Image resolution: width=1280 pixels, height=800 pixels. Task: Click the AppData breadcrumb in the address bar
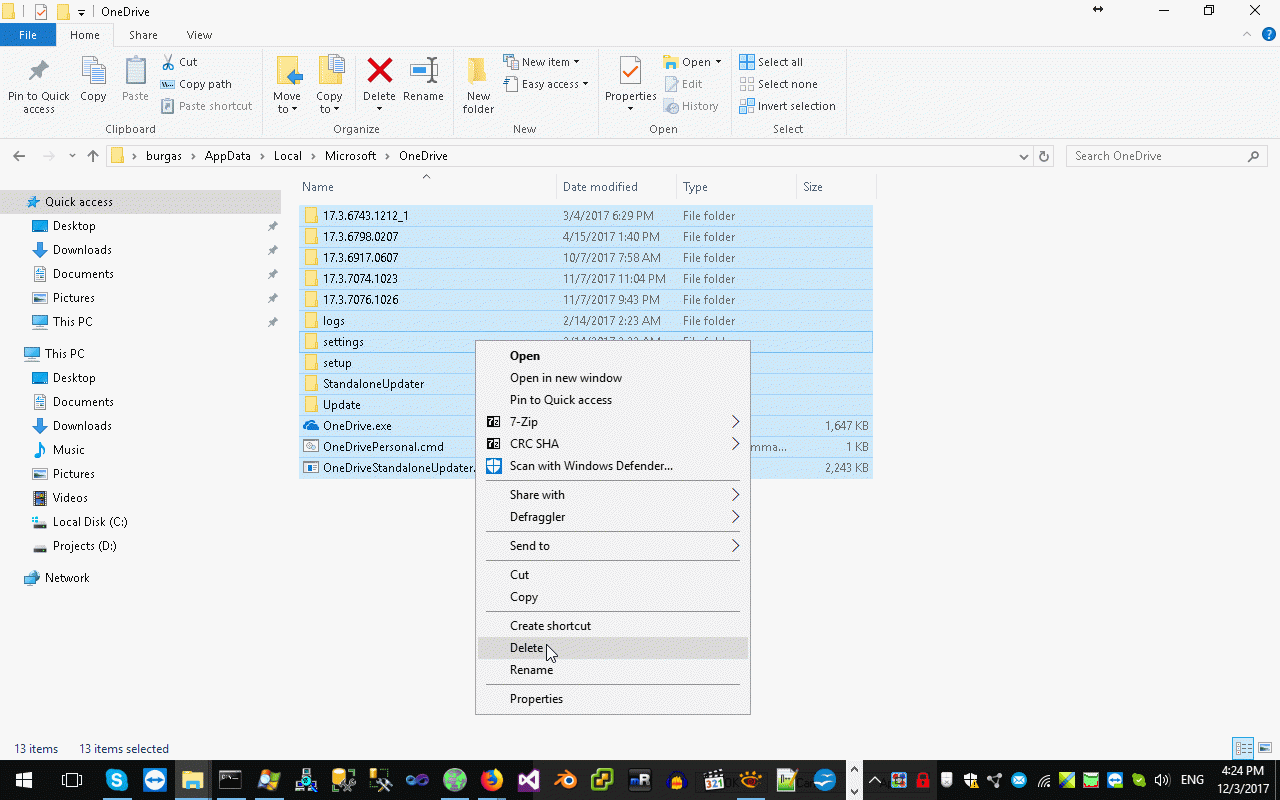tap(228, 156)
